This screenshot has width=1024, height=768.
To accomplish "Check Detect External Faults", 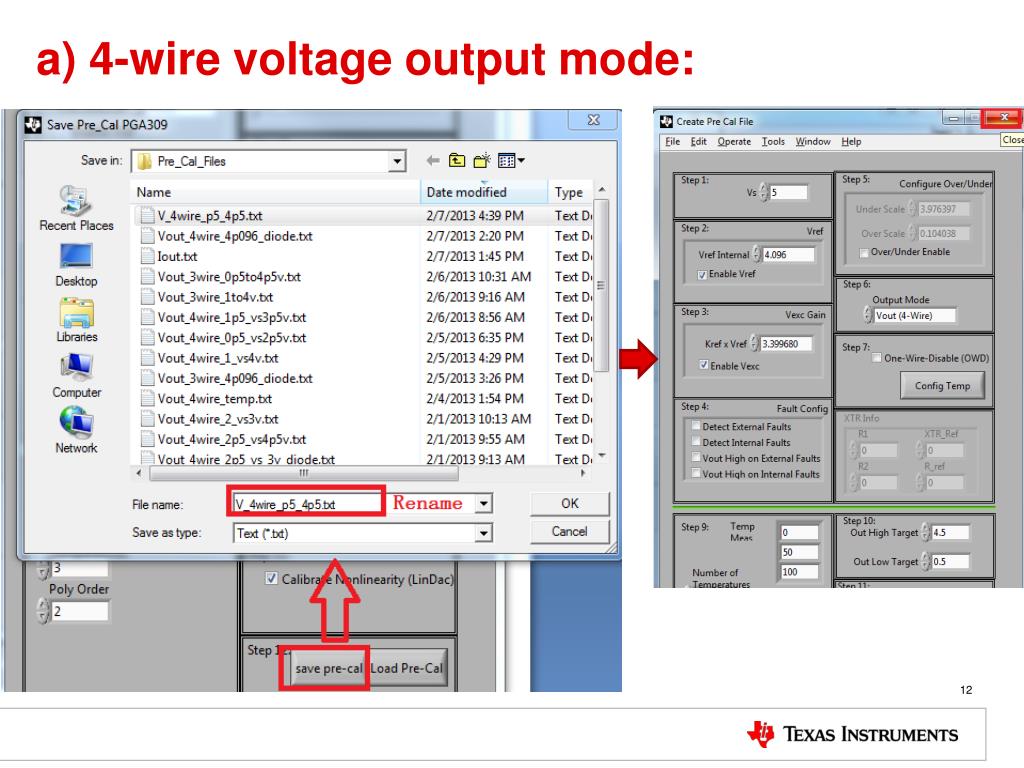I will coord(696,426).
